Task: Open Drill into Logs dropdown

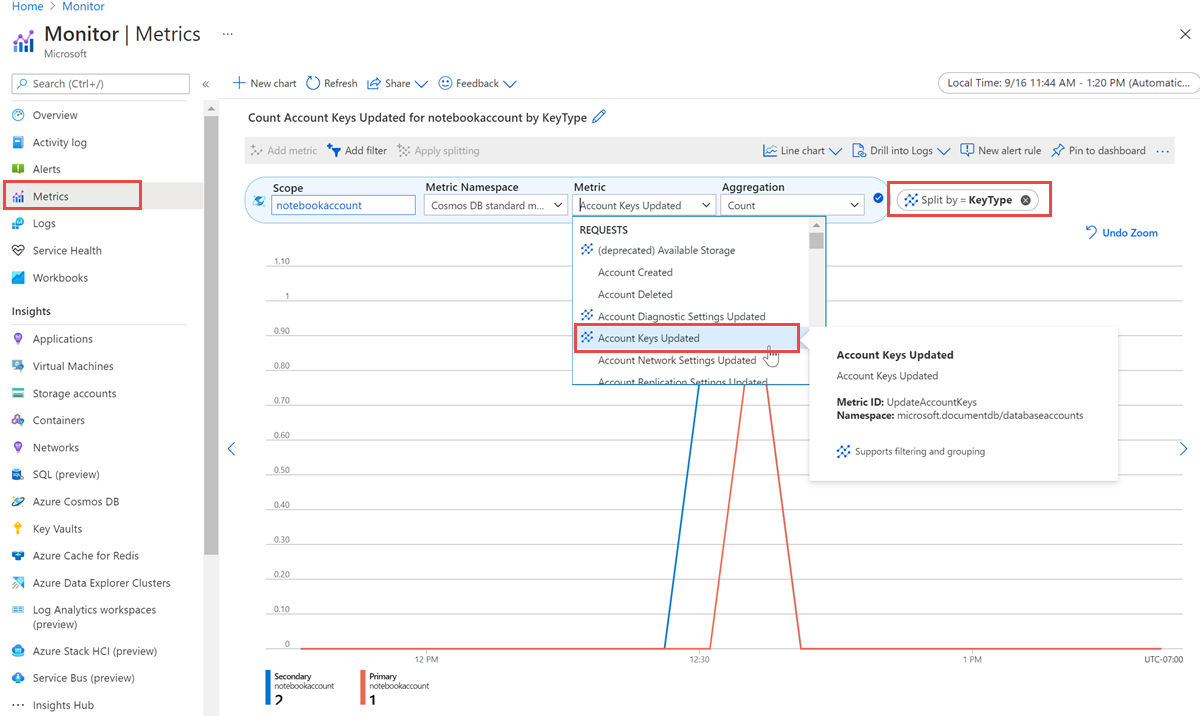Action: pyautogui.click(x=901, y=150)
